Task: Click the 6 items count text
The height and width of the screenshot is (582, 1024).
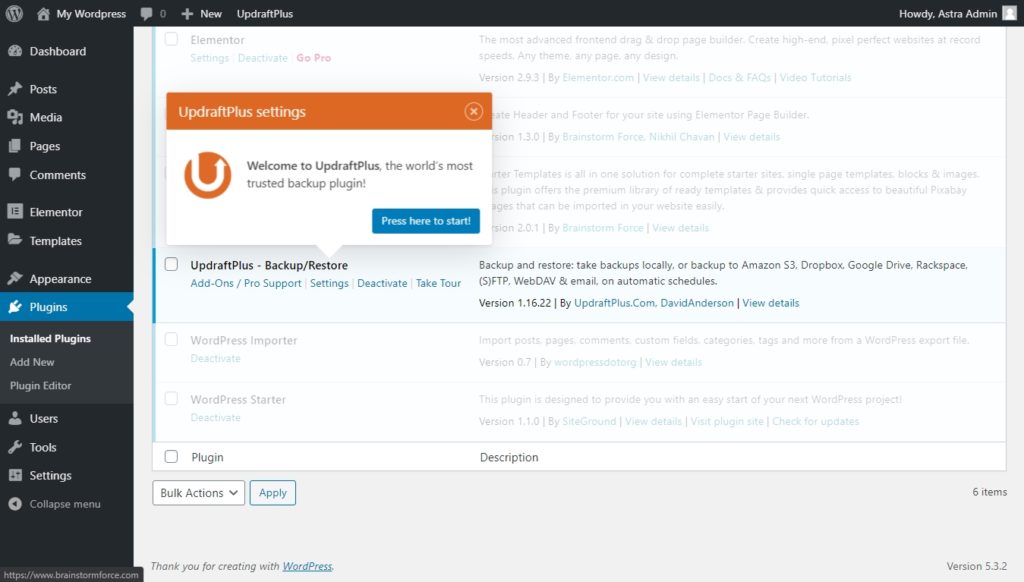Action: pos(989,492)
